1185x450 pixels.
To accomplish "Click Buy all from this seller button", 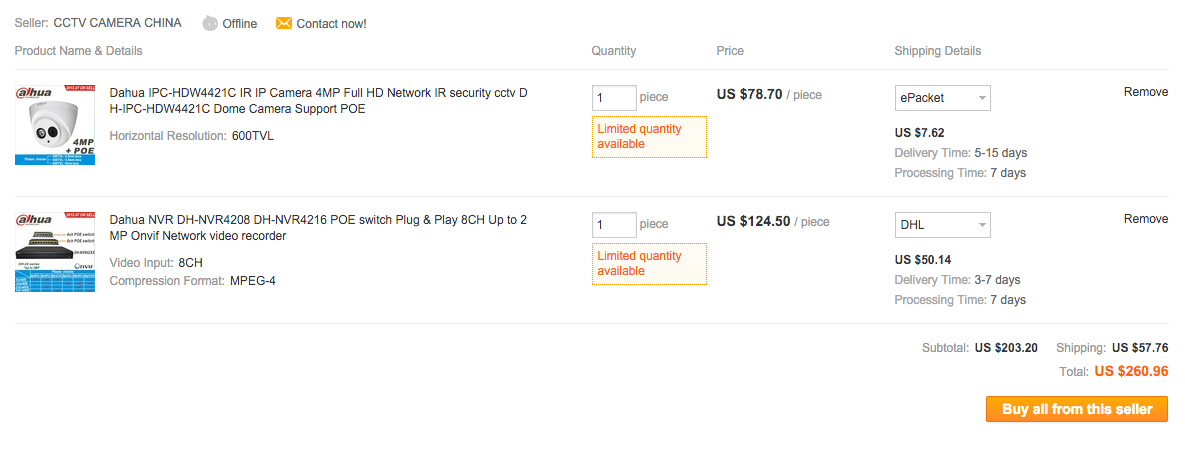I will tap(1077, 409).
